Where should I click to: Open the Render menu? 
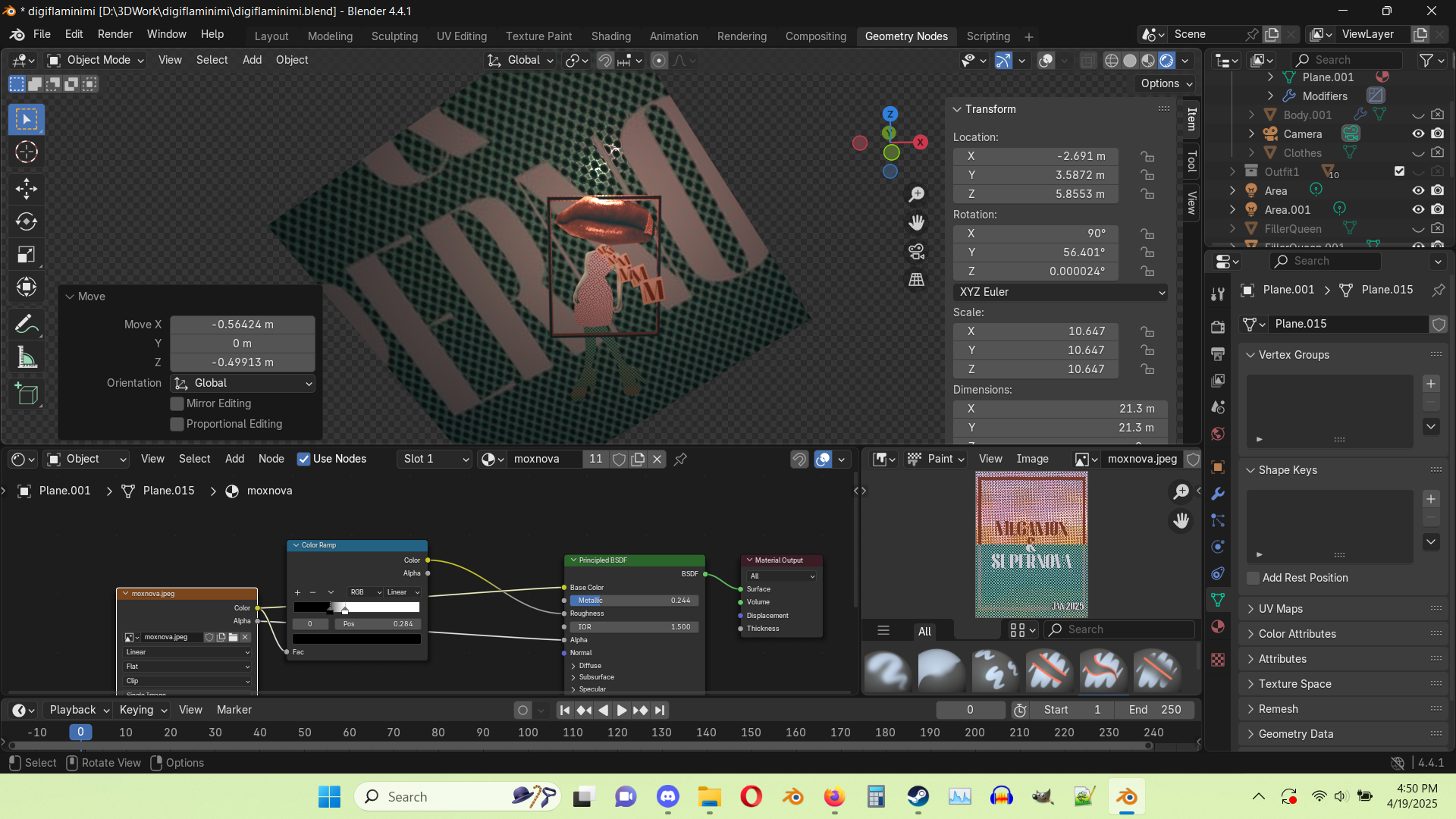(x=115, y=34)
